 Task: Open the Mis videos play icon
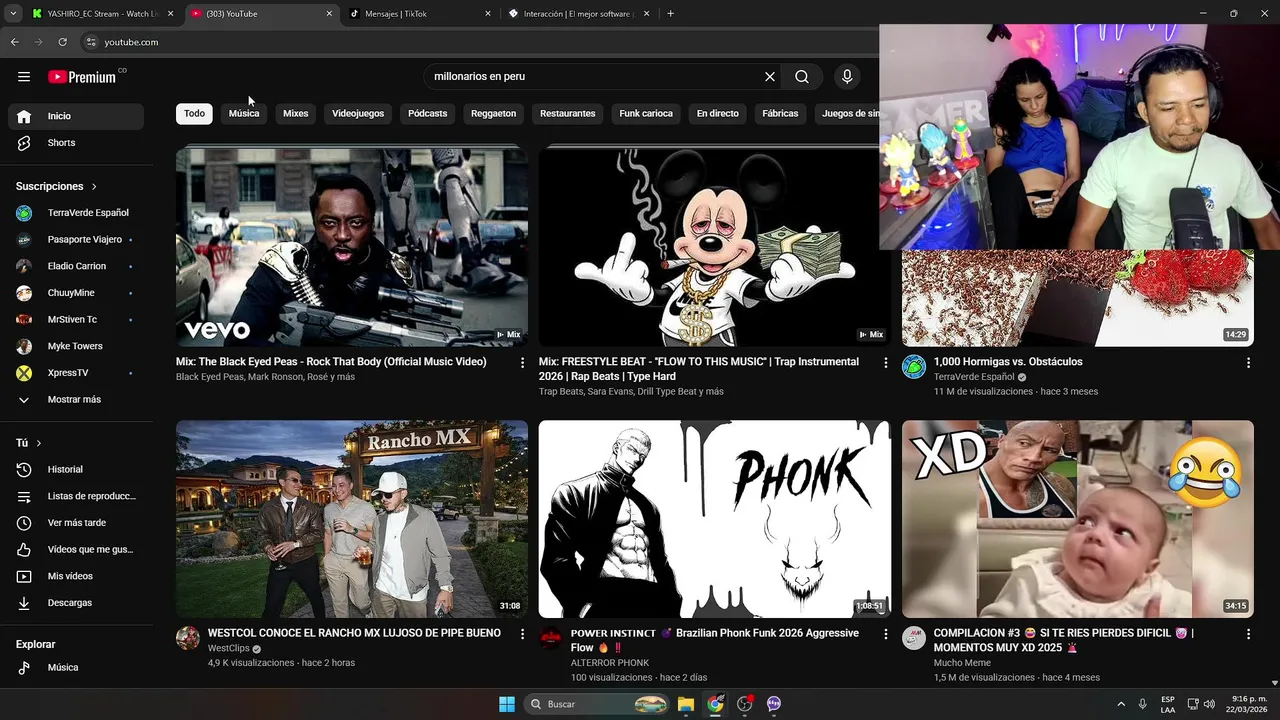[24, 576]
